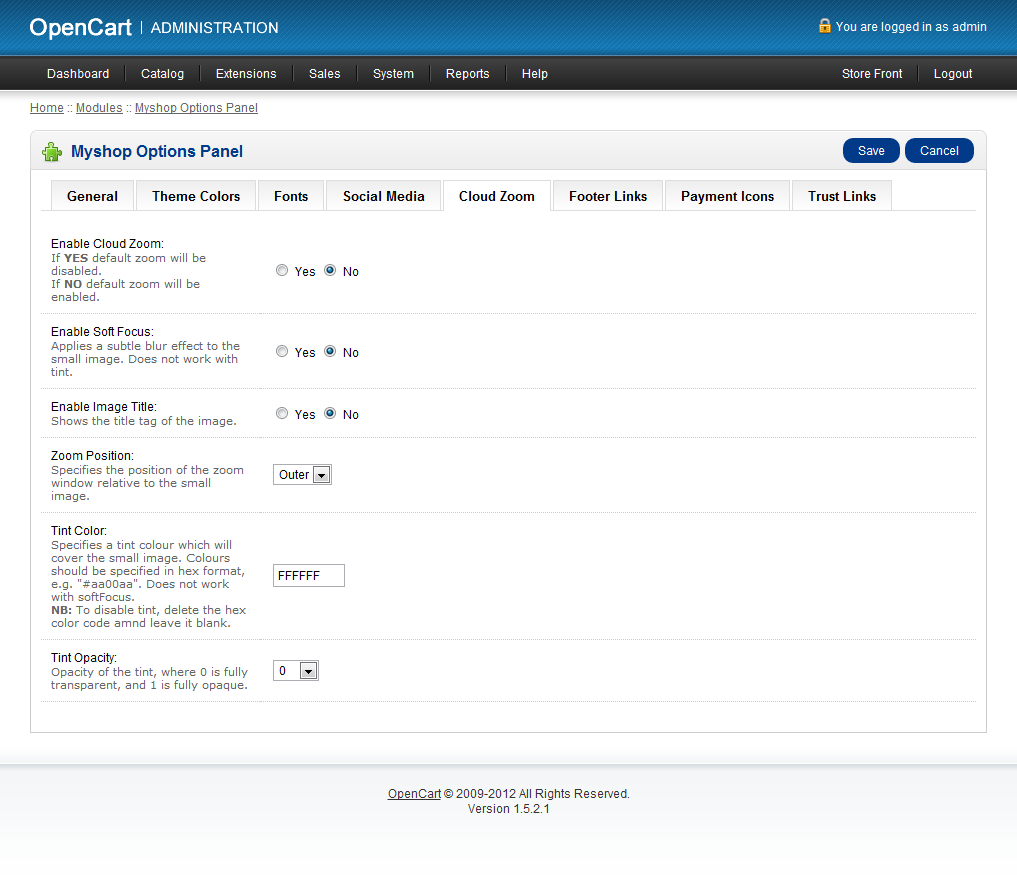This screenshot has height=876, width=1017.
Task: Select Yes for Enable Soft Focus
Action: [281, 351]
